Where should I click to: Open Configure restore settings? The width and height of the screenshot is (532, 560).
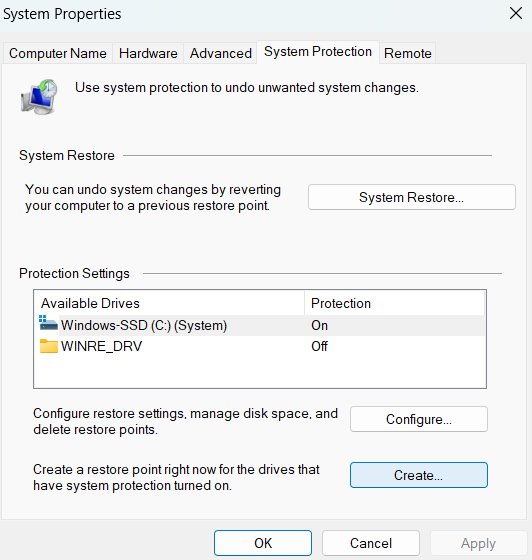(419, 419)
